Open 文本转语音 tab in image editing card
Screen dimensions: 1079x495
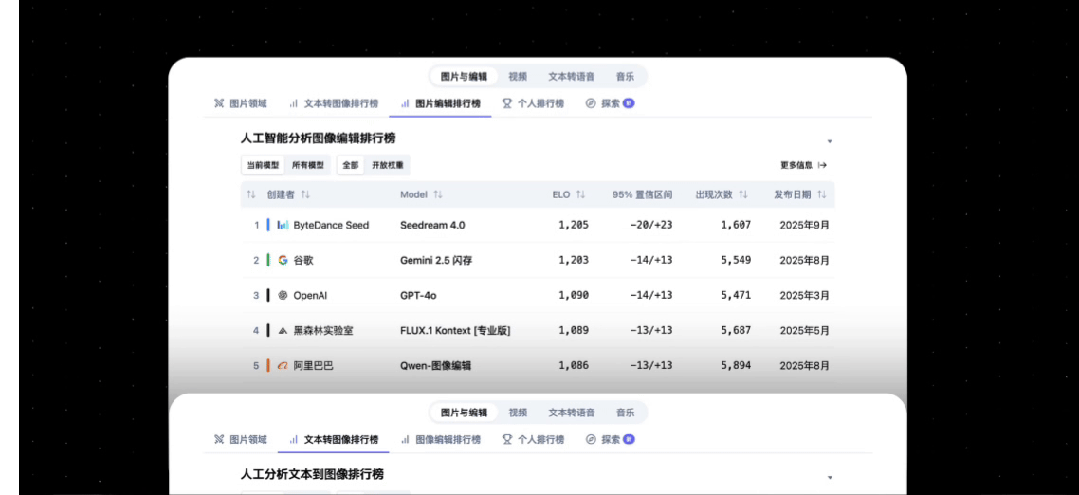[571, 76]
